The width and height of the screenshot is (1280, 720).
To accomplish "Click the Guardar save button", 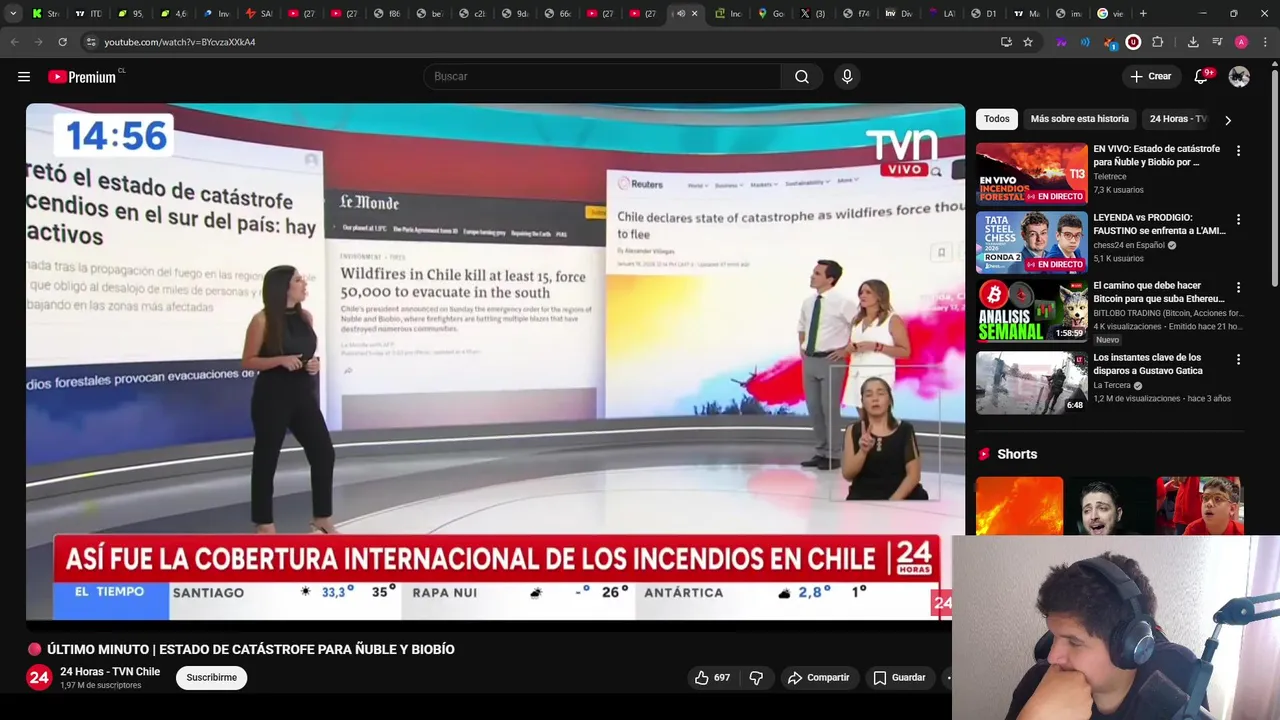I will (x=899, y=677).
